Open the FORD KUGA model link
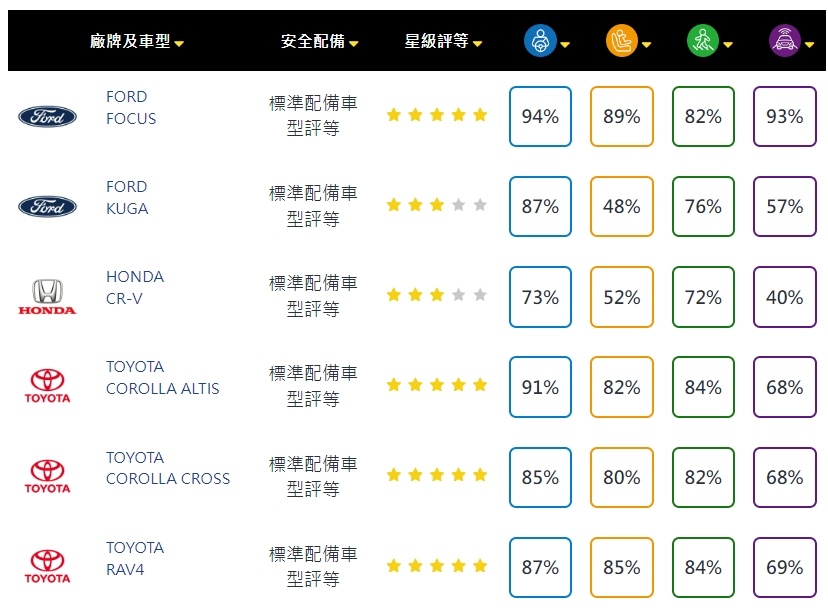This screenshot has width=828, height=615. (x=127, y=198)
